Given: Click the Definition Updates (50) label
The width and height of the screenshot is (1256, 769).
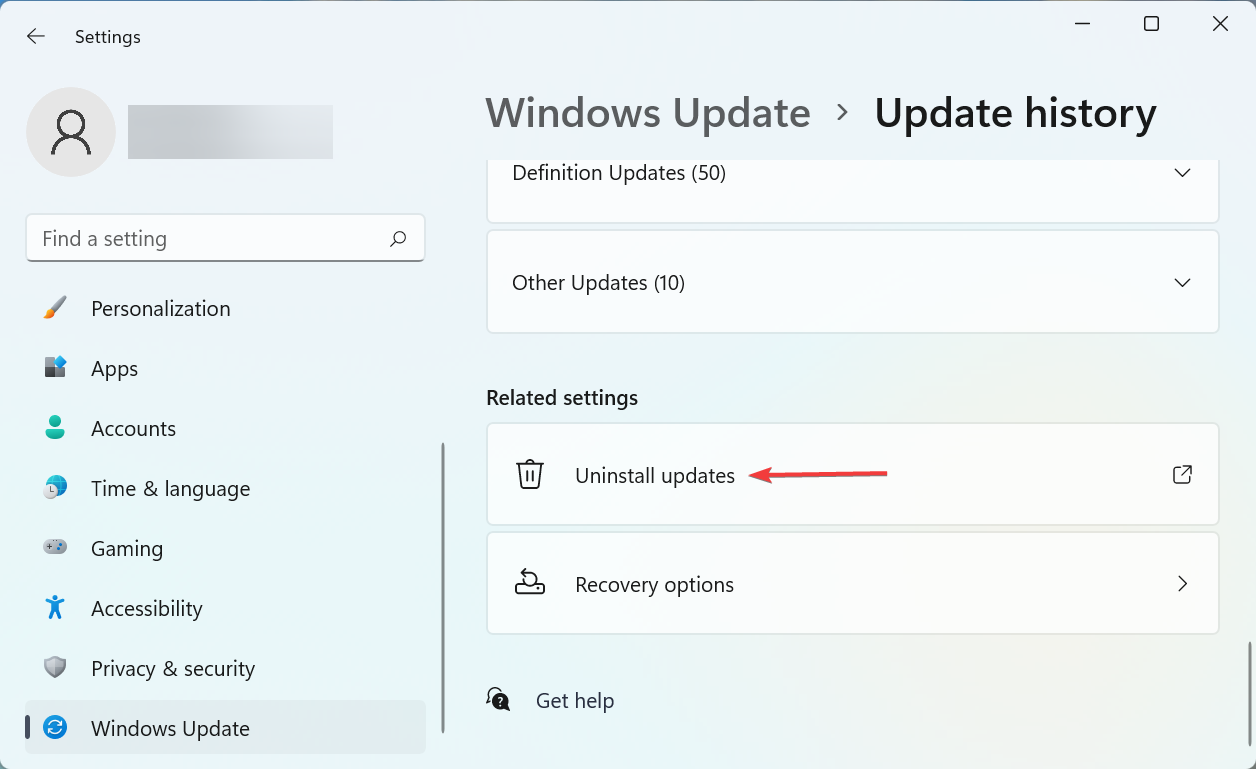Looking at the screenshot, I should click(x=619, y=173).
